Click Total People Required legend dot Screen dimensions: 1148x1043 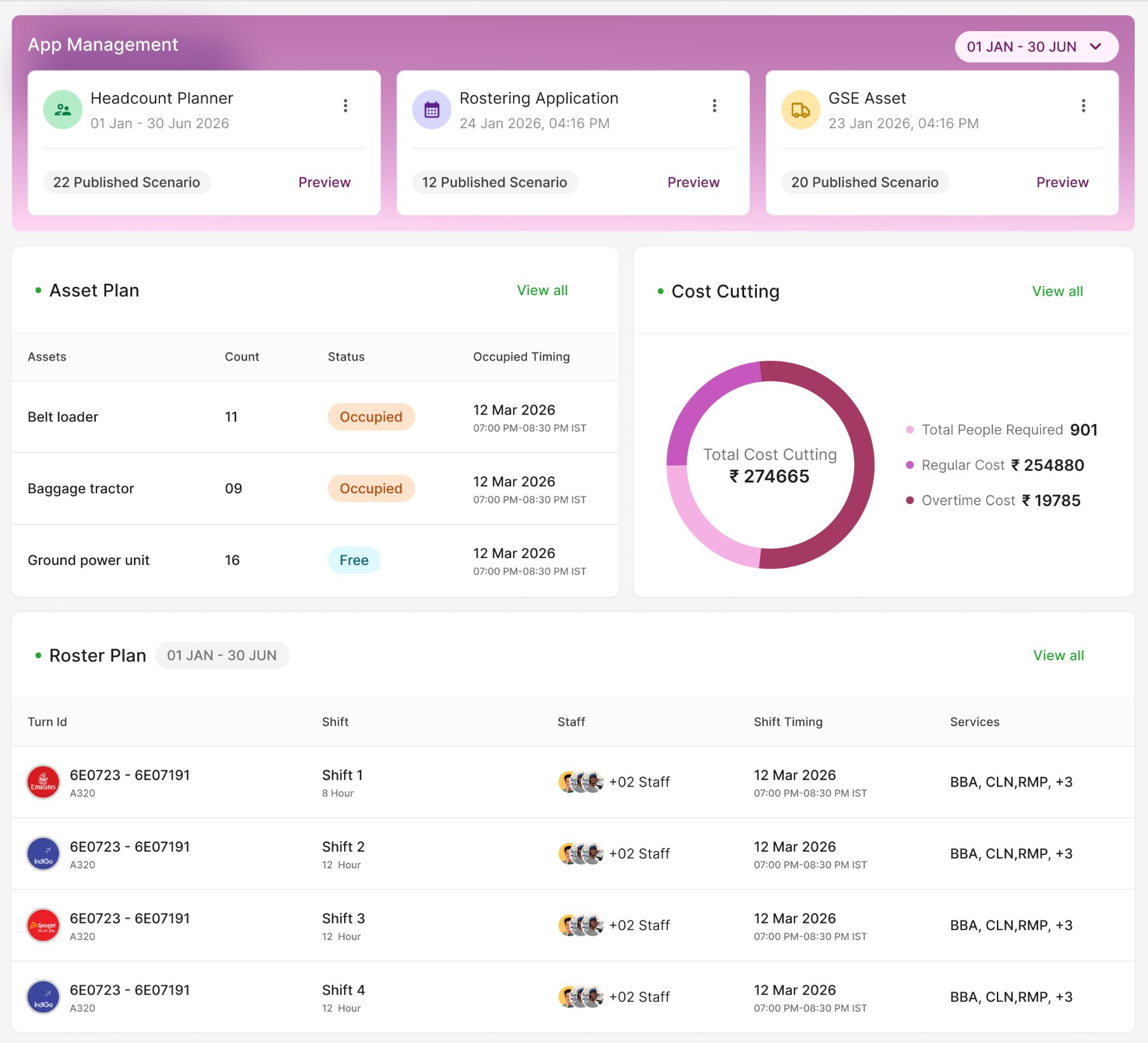coord(909,430)
